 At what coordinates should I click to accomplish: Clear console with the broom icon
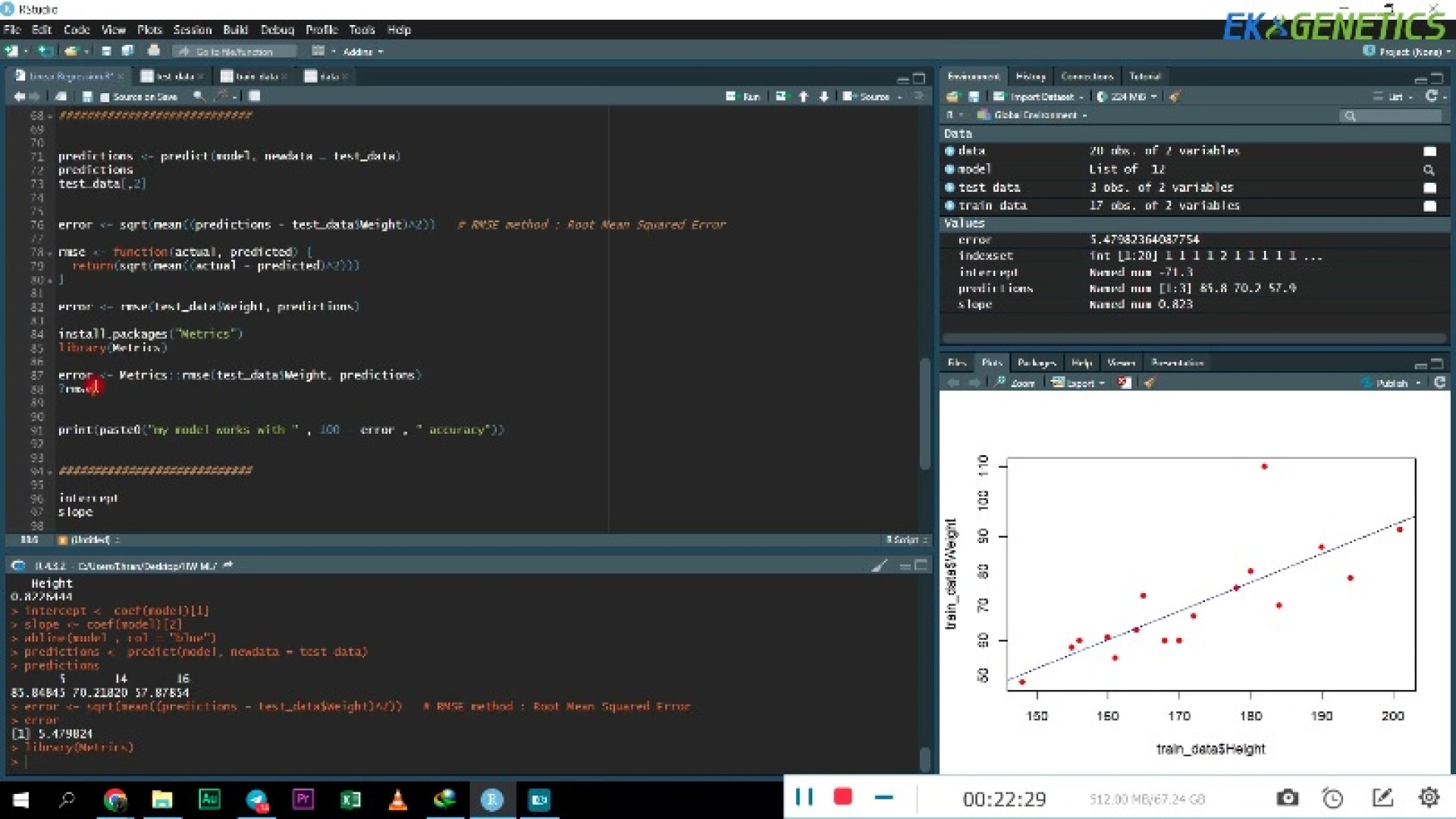879,566
